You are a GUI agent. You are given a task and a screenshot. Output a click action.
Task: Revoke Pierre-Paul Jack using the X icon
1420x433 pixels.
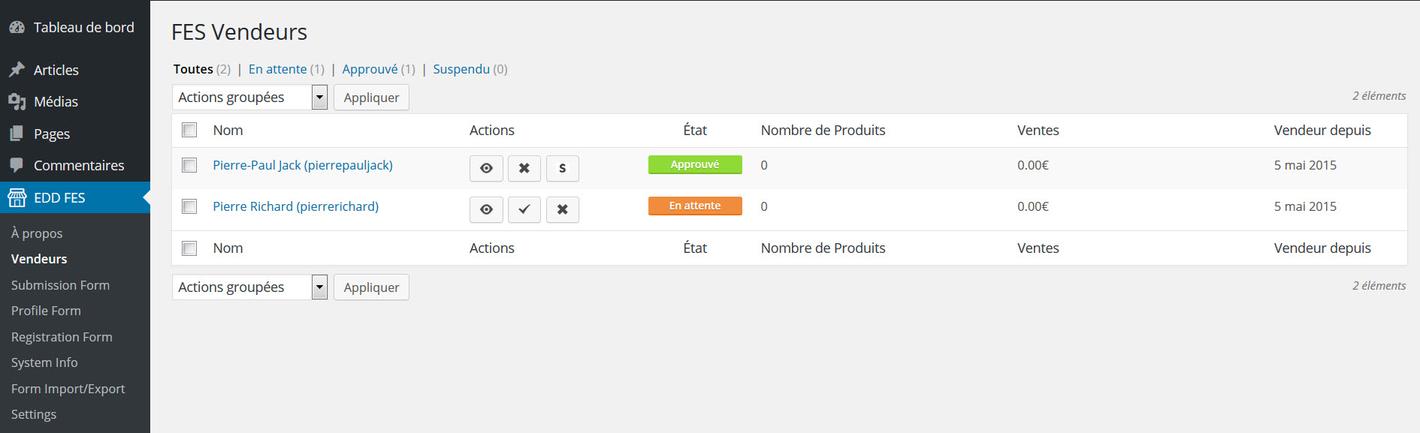pyautogui.click(x=524, y=168)
